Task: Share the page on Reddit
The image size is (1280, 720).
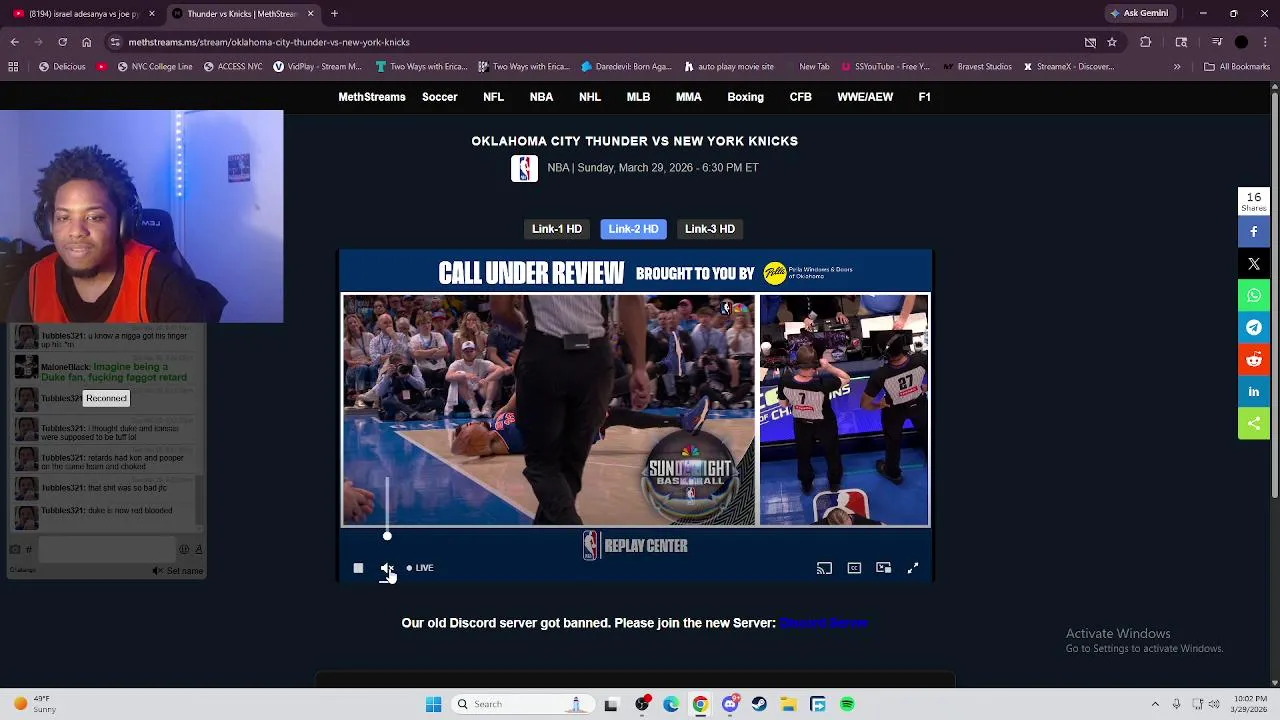Action: [x=1254, y=359]
